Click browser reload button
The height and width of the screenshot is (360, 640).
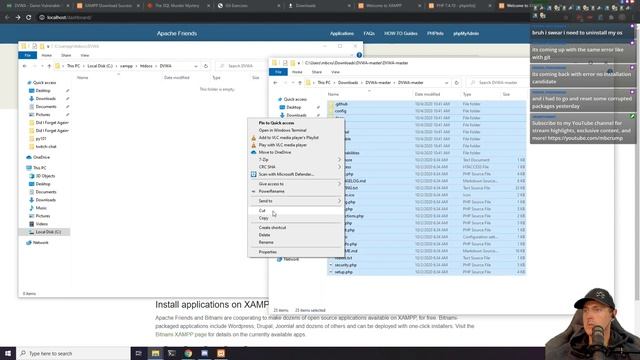(x=29, y=18)
